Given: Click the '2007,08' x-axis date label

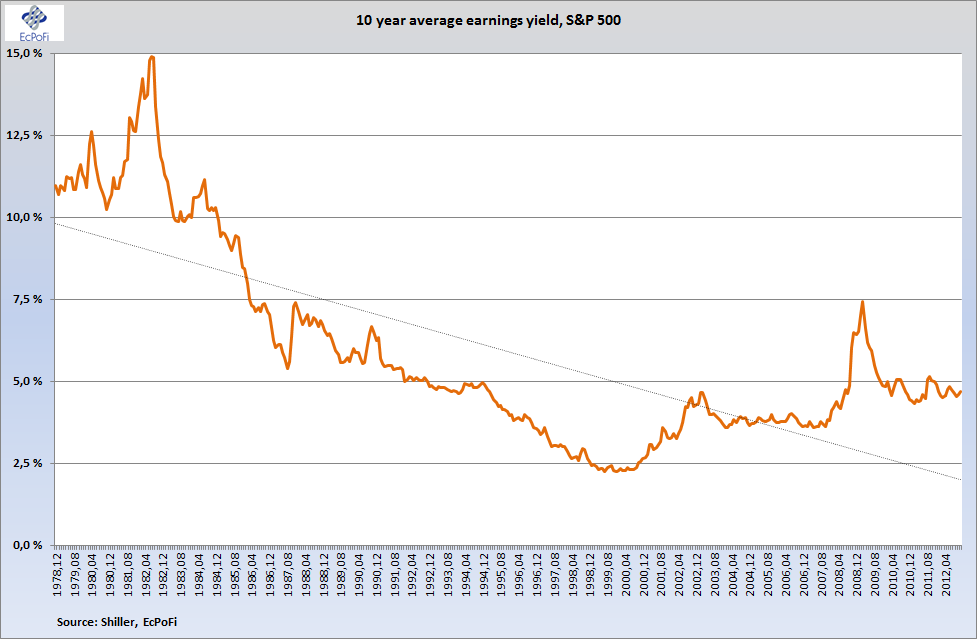Looking at the screenshot, I should coord(822,574).
